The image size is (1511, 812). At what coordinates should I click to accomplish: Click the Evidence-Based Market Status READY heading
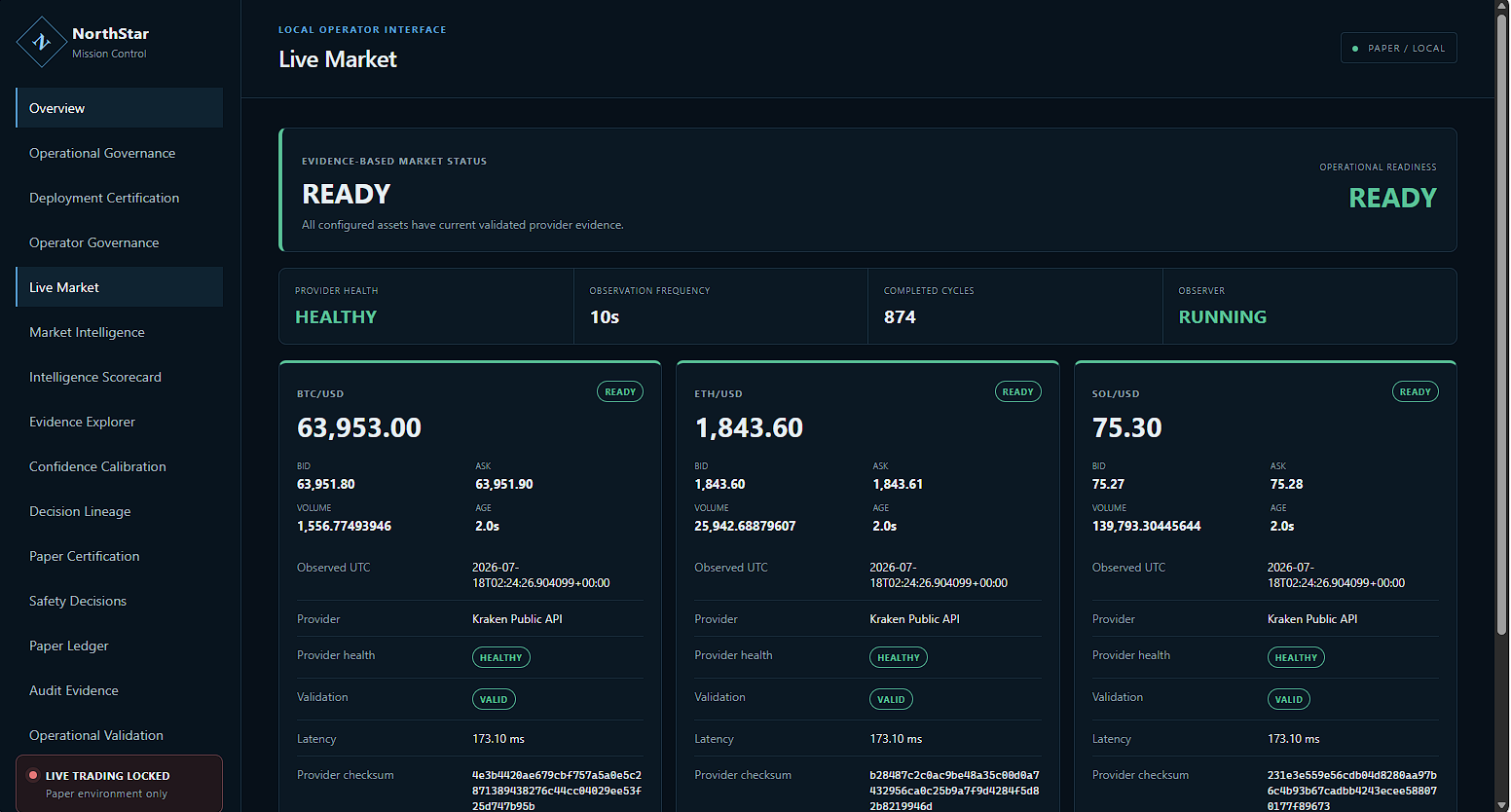346,195
